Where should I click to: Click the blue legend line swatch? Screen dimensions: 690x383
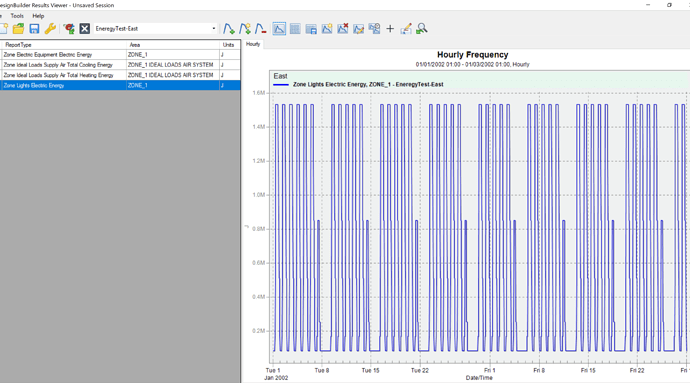(x=281, y=85)
